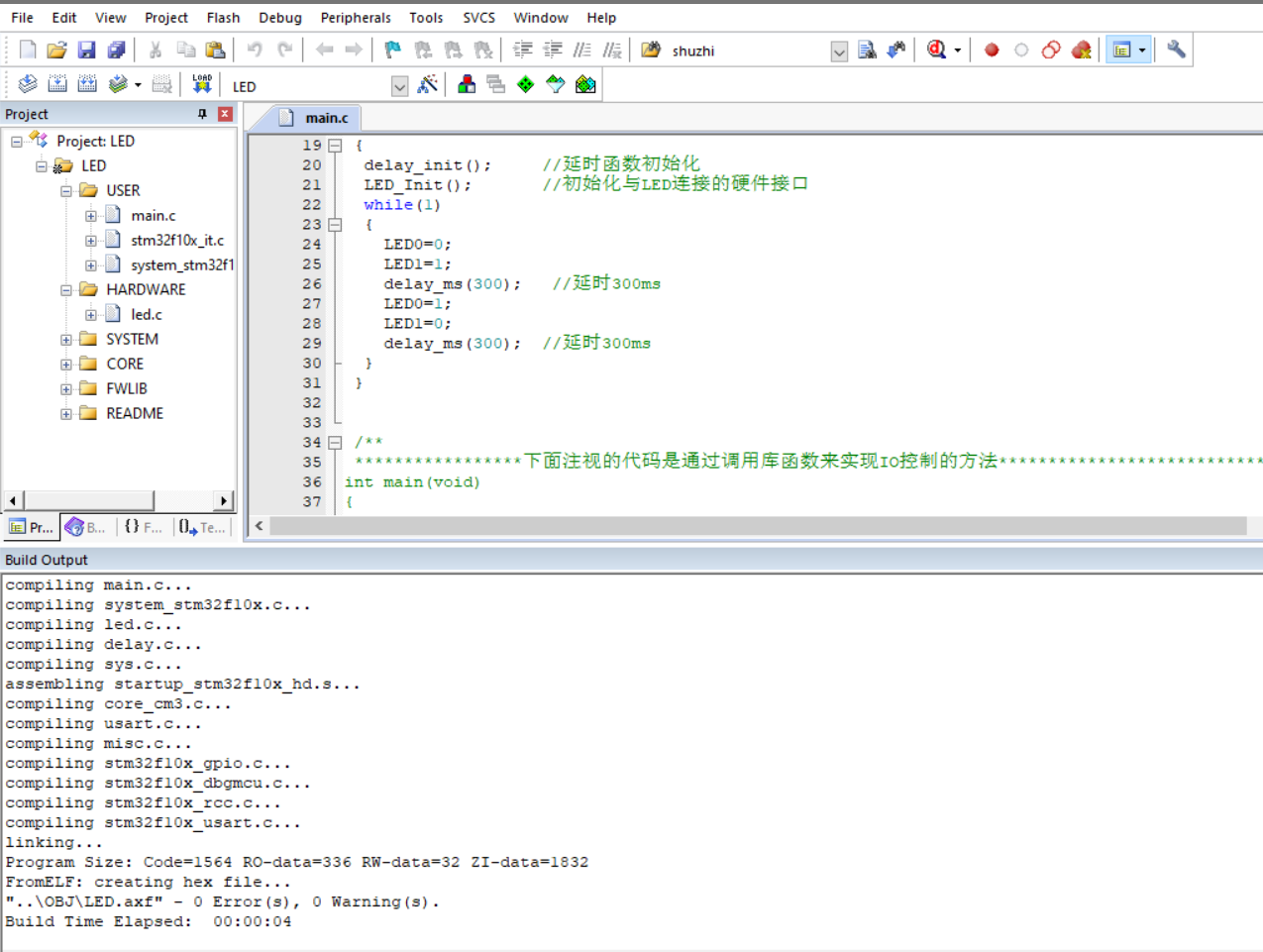Switch to the Functions tab
This screenshot has height=952, width=1263.
[144, 527]
